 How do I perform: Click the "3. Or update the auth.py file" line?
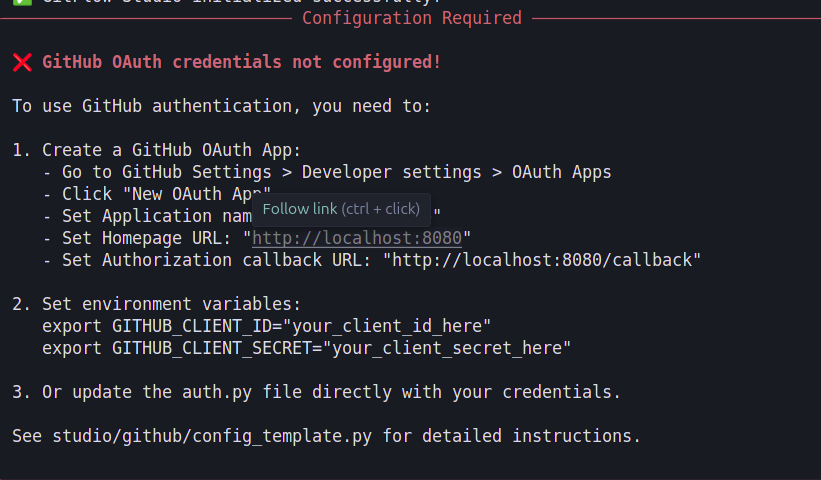click(x=316, y=392)
